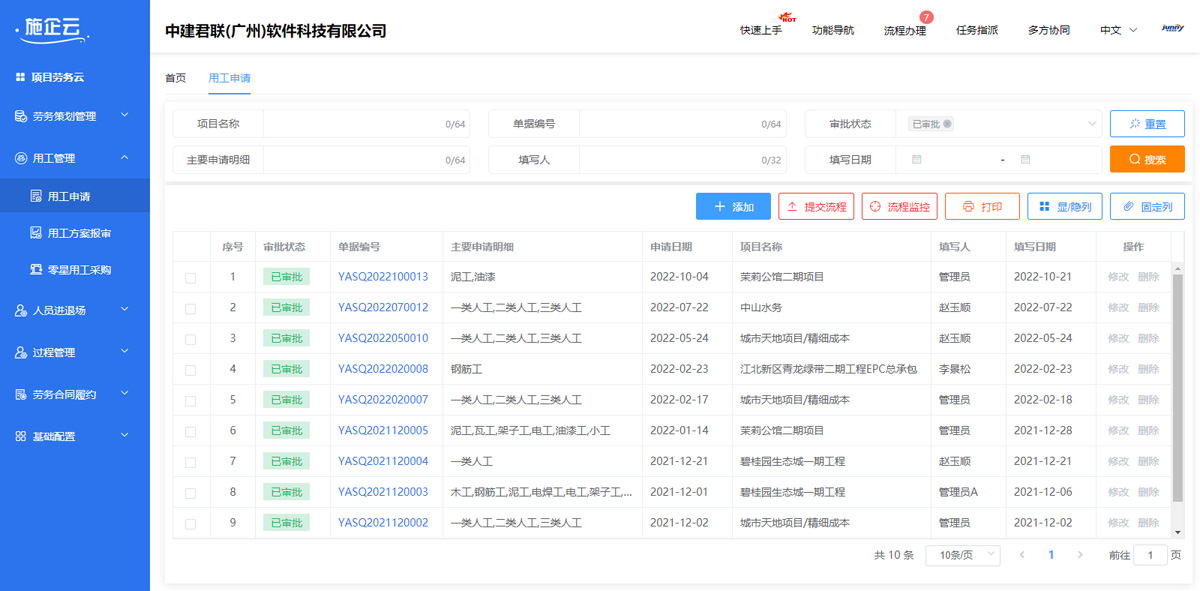Click the 施企云 logo
Viewport: 1200px width, 591px height.
(53, 30)
